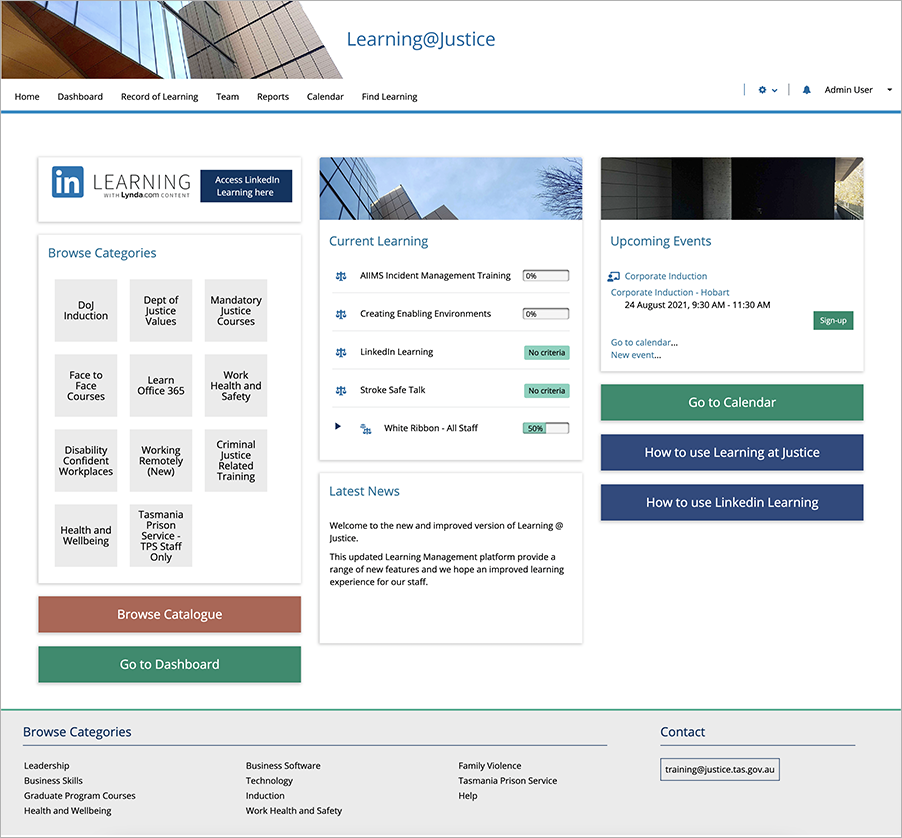
Task: Open the Dept of Justice Values tile
Action: pos(160,311)
